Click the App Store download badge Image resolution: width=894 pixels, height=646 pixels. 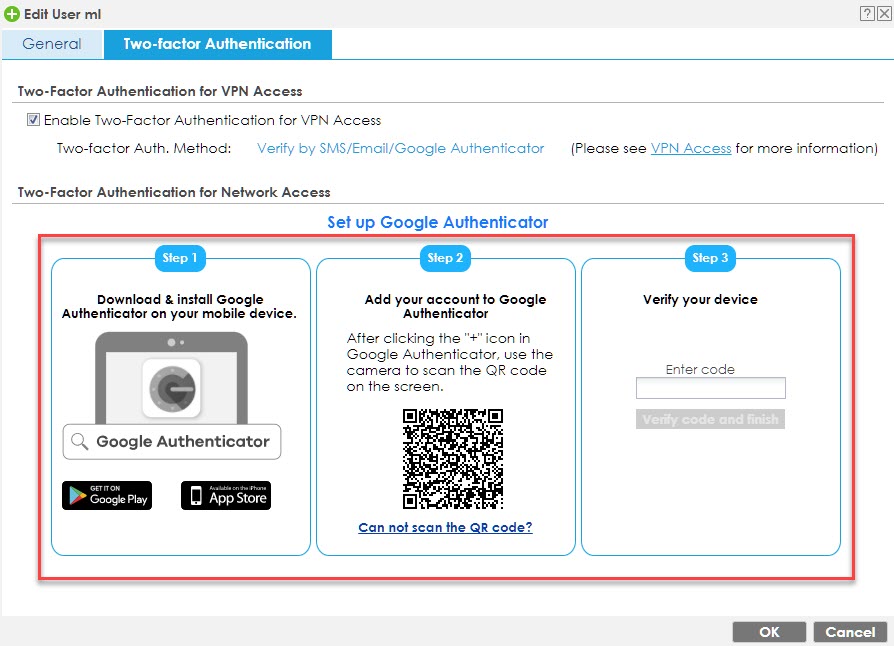(x=226, y=495)
